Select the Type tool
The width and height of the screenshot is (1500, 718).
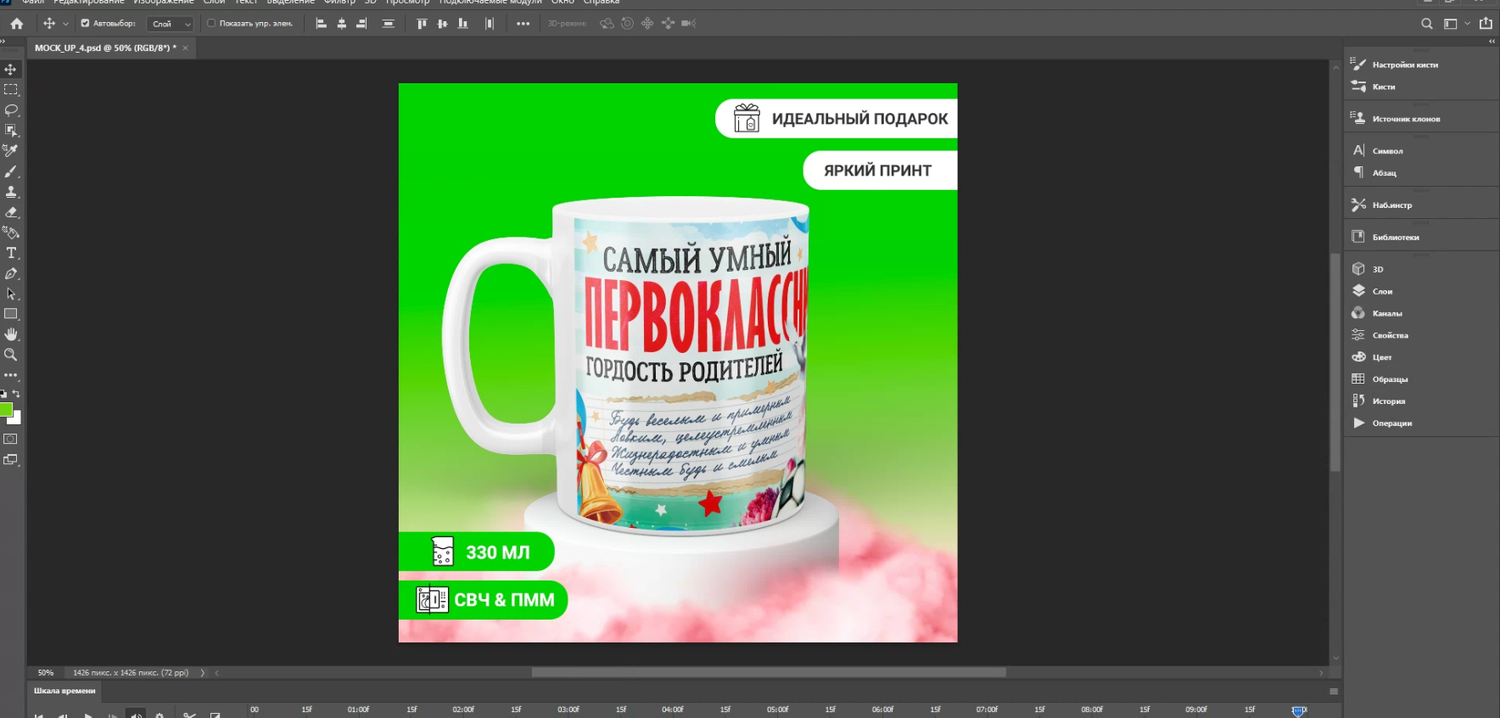pos(11,253)
